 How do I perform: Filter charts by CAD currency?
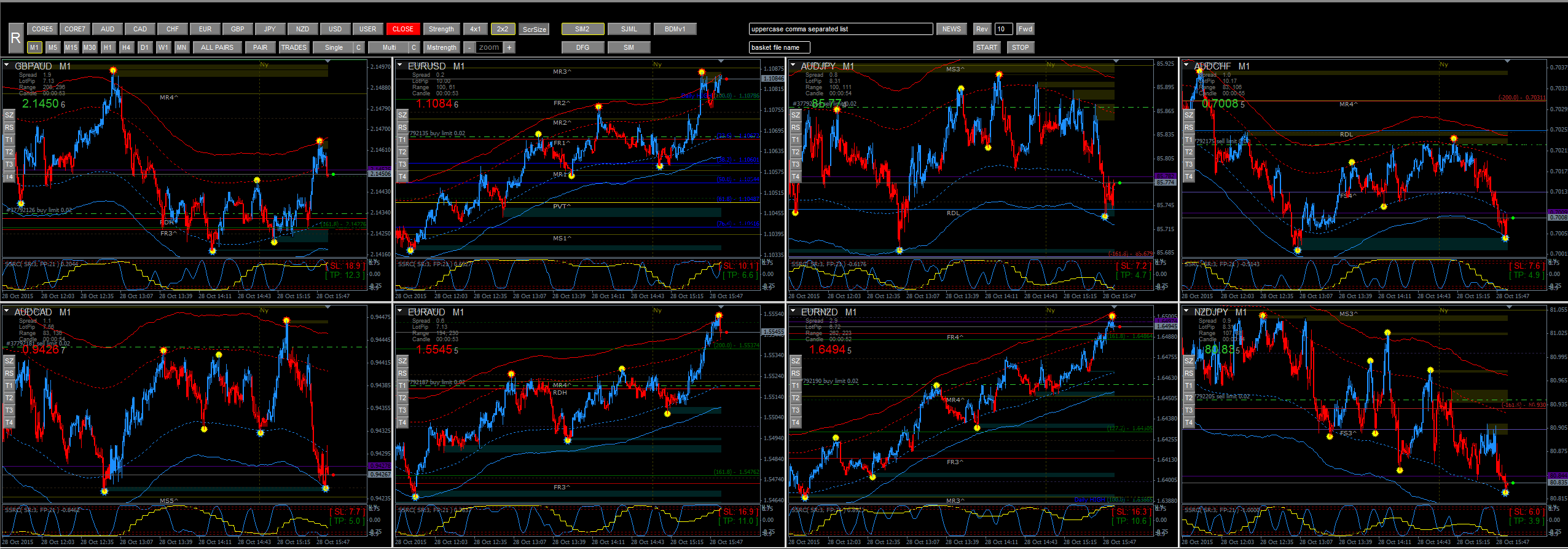click(x=140, y=29)
